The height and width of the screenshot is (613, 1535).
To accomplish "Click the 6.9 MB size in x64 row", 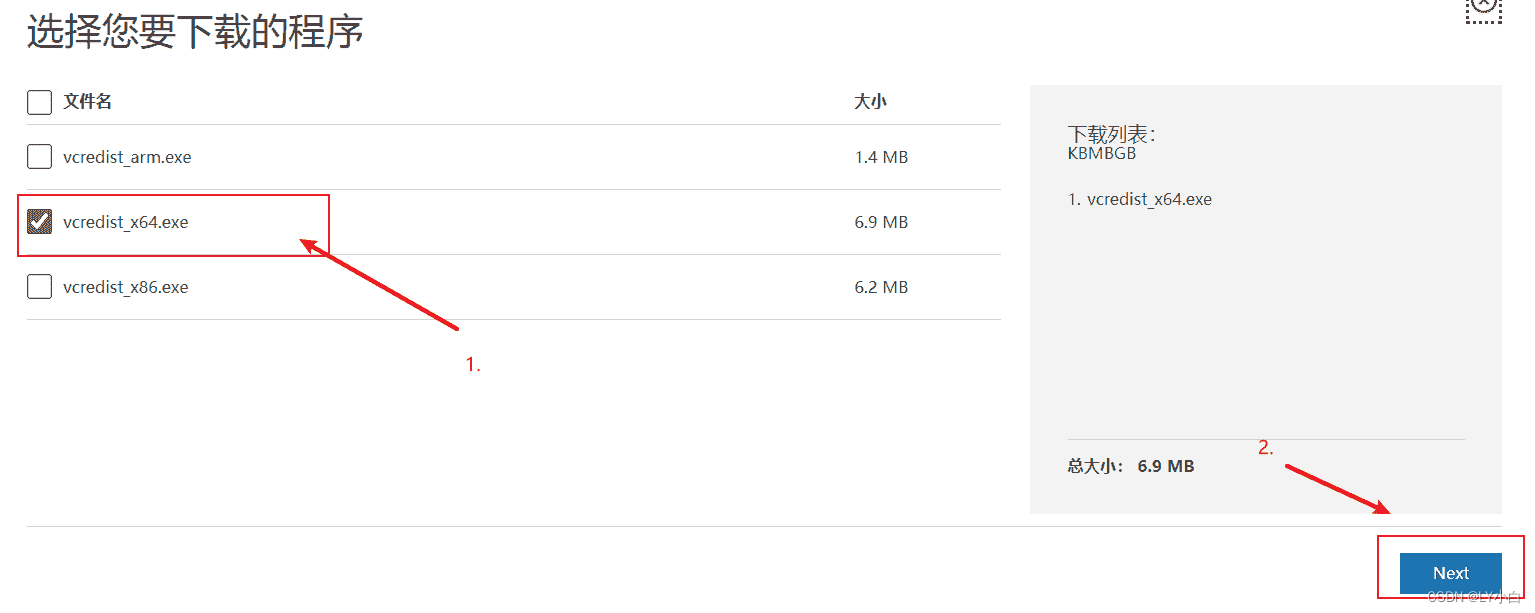I will (x=880, y=222).
